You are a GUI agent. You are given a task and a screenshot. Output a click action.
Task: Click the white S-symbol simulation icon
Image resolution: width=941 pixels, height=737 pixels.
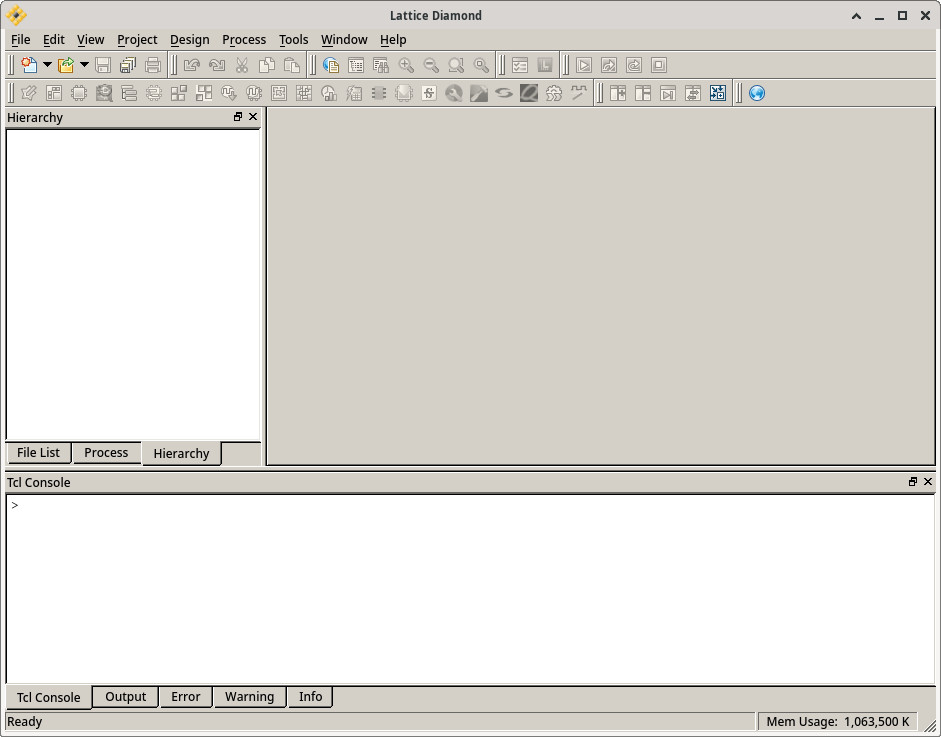click(429, 93)
